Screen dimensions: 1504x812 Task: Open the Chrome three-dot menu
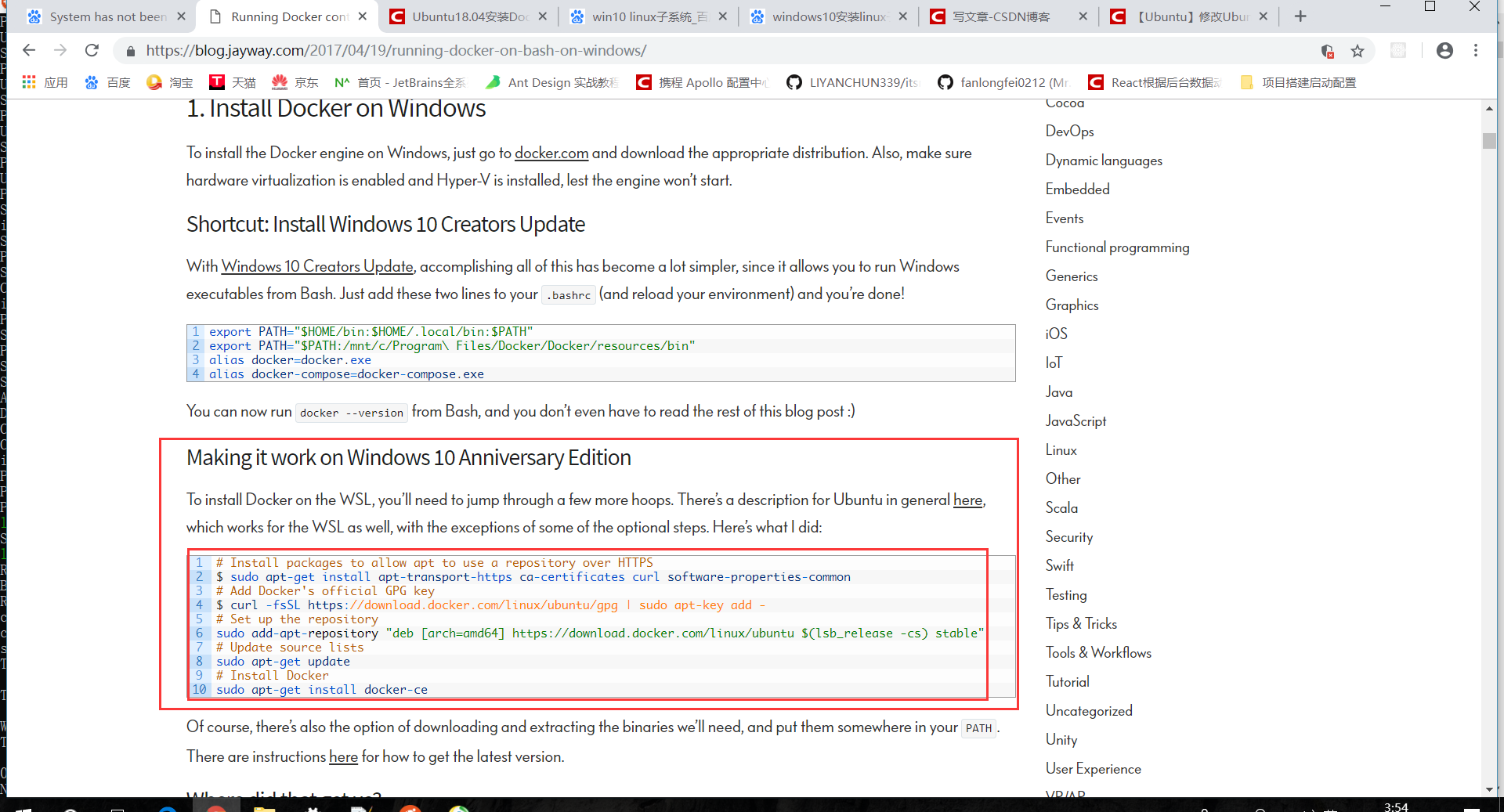(x=1476, y=51)
